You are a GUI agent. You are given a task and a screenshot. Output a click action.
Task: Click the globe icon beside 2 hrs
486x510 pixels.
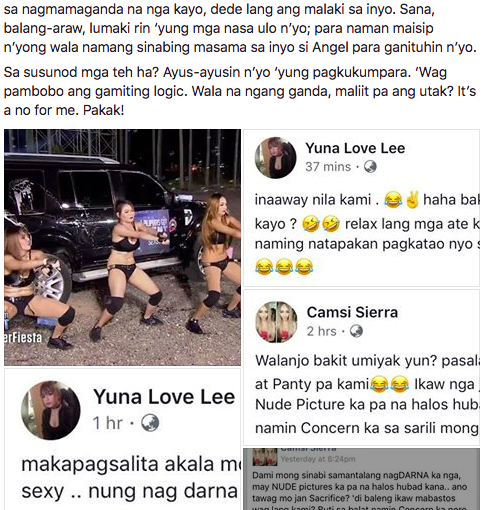356,331
